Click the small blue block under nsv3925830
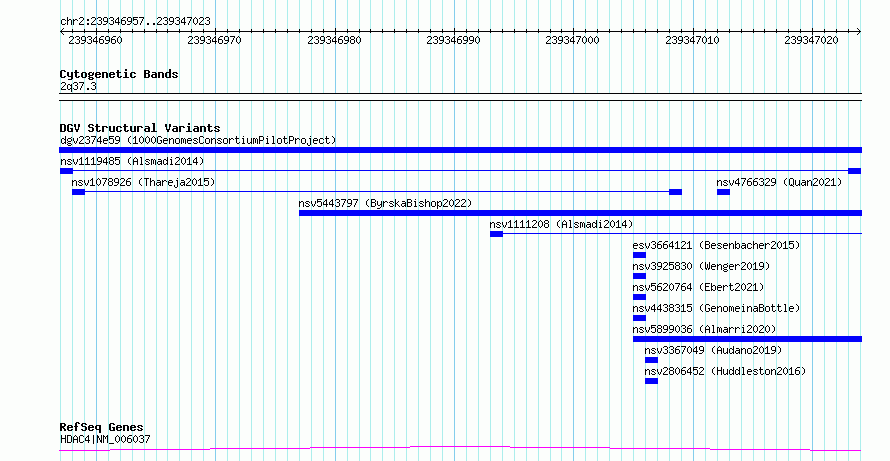The image size is (890, 461). point(639,276)
